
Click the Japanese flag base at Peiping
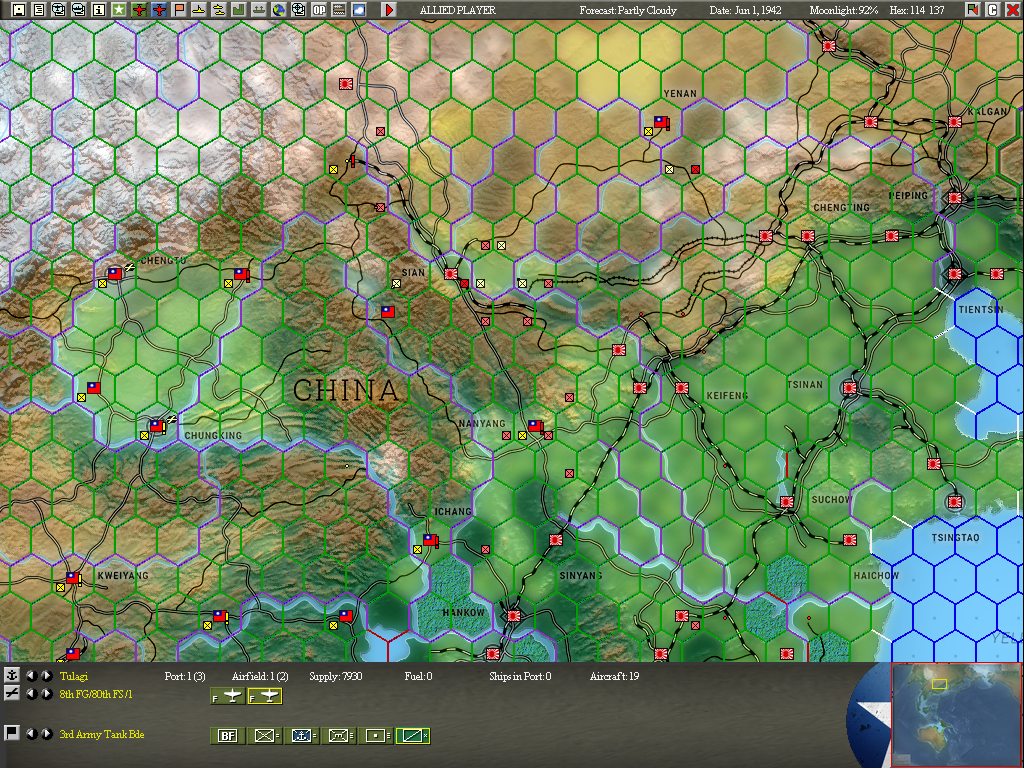tap(955, 198)
